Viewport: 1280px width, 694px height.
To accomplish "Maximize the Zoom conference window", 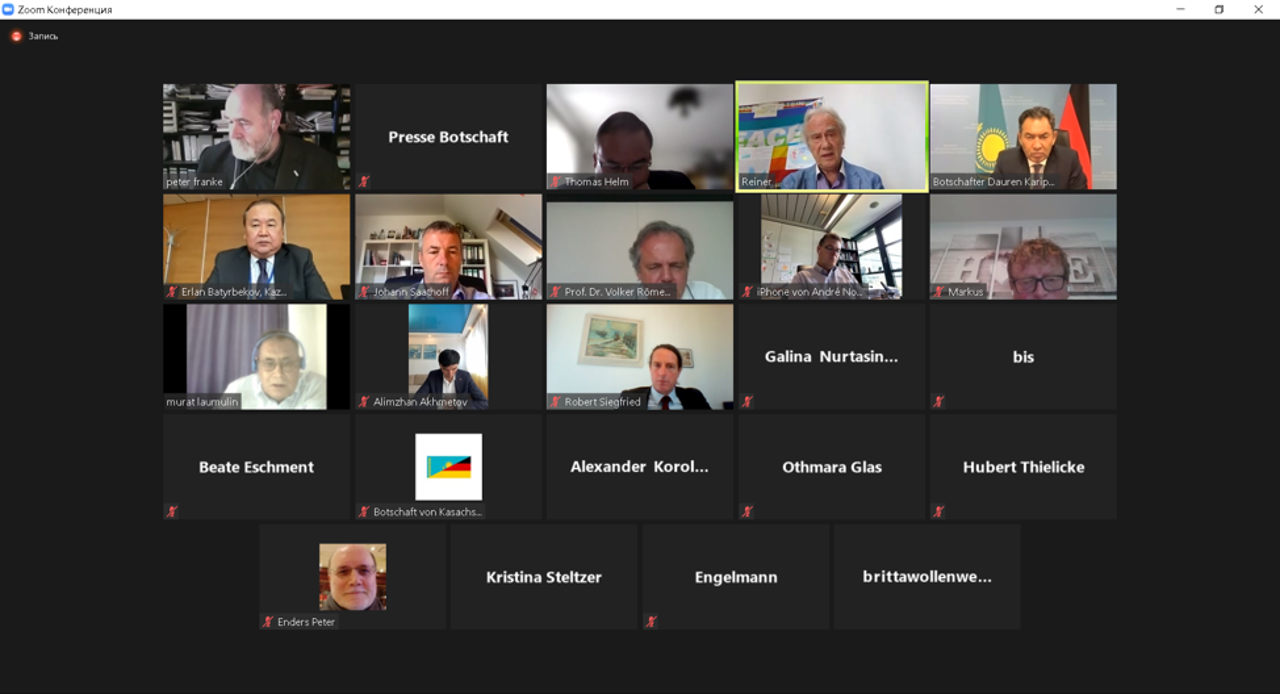I will pos(1219,9).
